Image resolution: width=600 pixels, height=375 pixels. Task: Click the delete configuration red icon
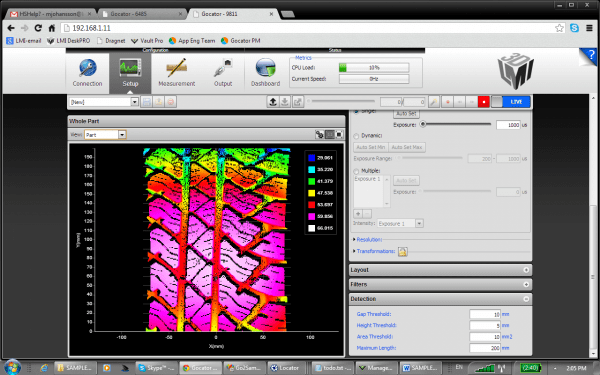[x=171, y=102]
